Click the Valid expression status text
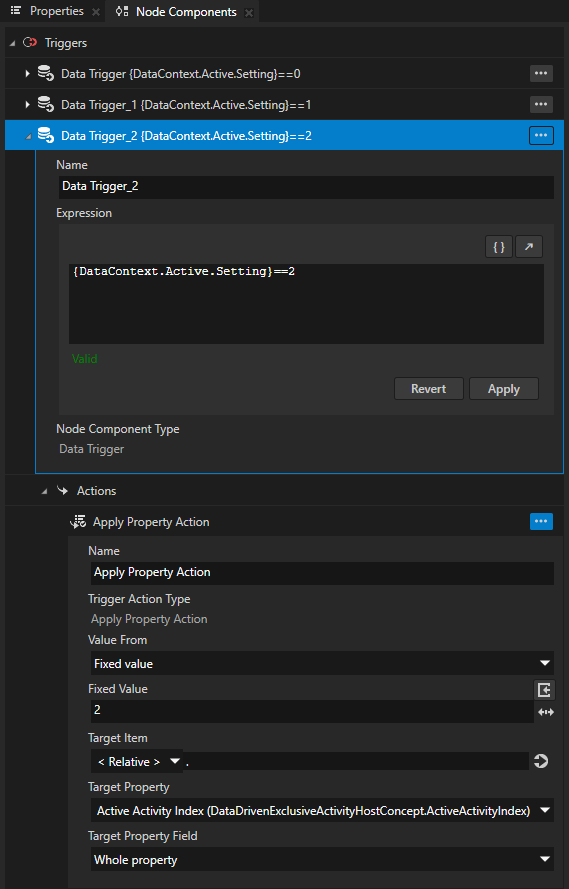Image resolution: width=569 pixels, height=889 pixels. 84,359
